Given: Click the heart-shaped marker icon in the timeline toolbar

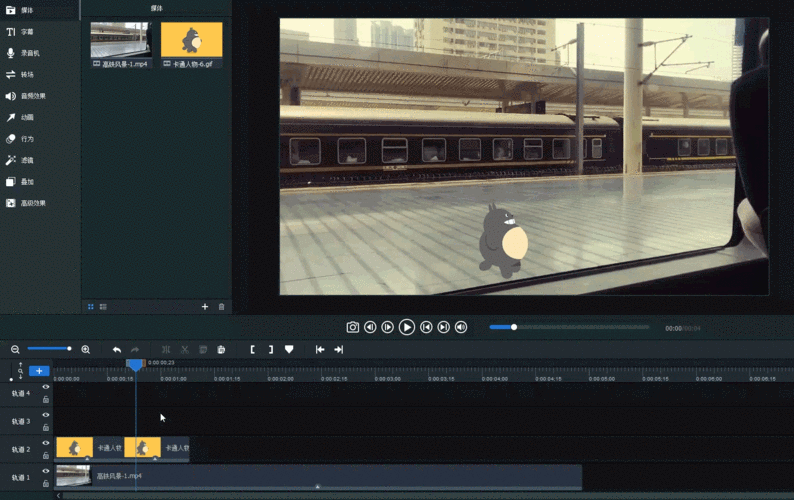Looking at the screenshot, I should click(x=289, y=349).
